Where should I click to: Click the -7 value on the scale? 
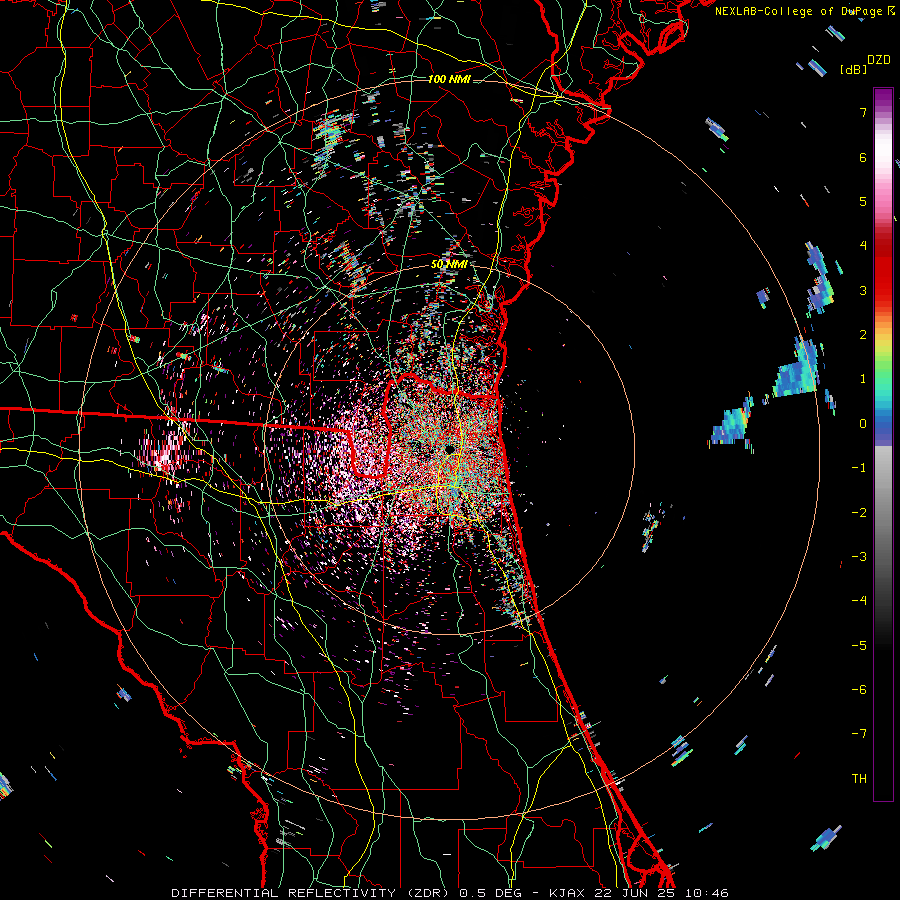tap(859, 734)
